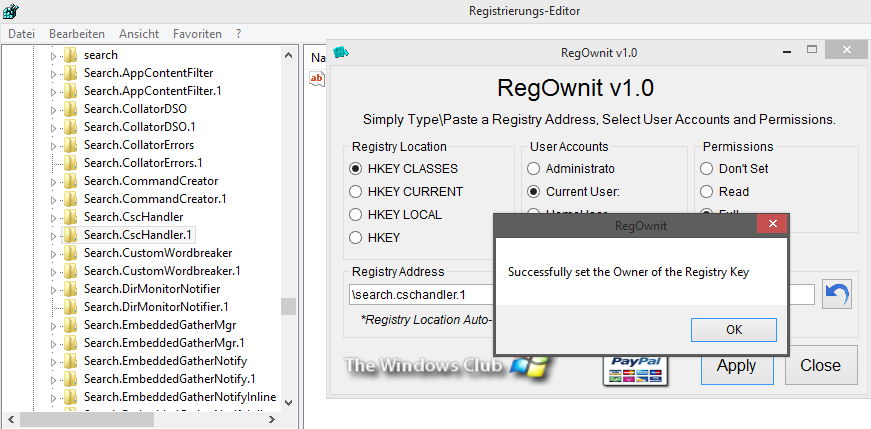This screenshot has height=429, width=871.
Task: Click the tree vertical scrollbar thumb
Action: 288,306
